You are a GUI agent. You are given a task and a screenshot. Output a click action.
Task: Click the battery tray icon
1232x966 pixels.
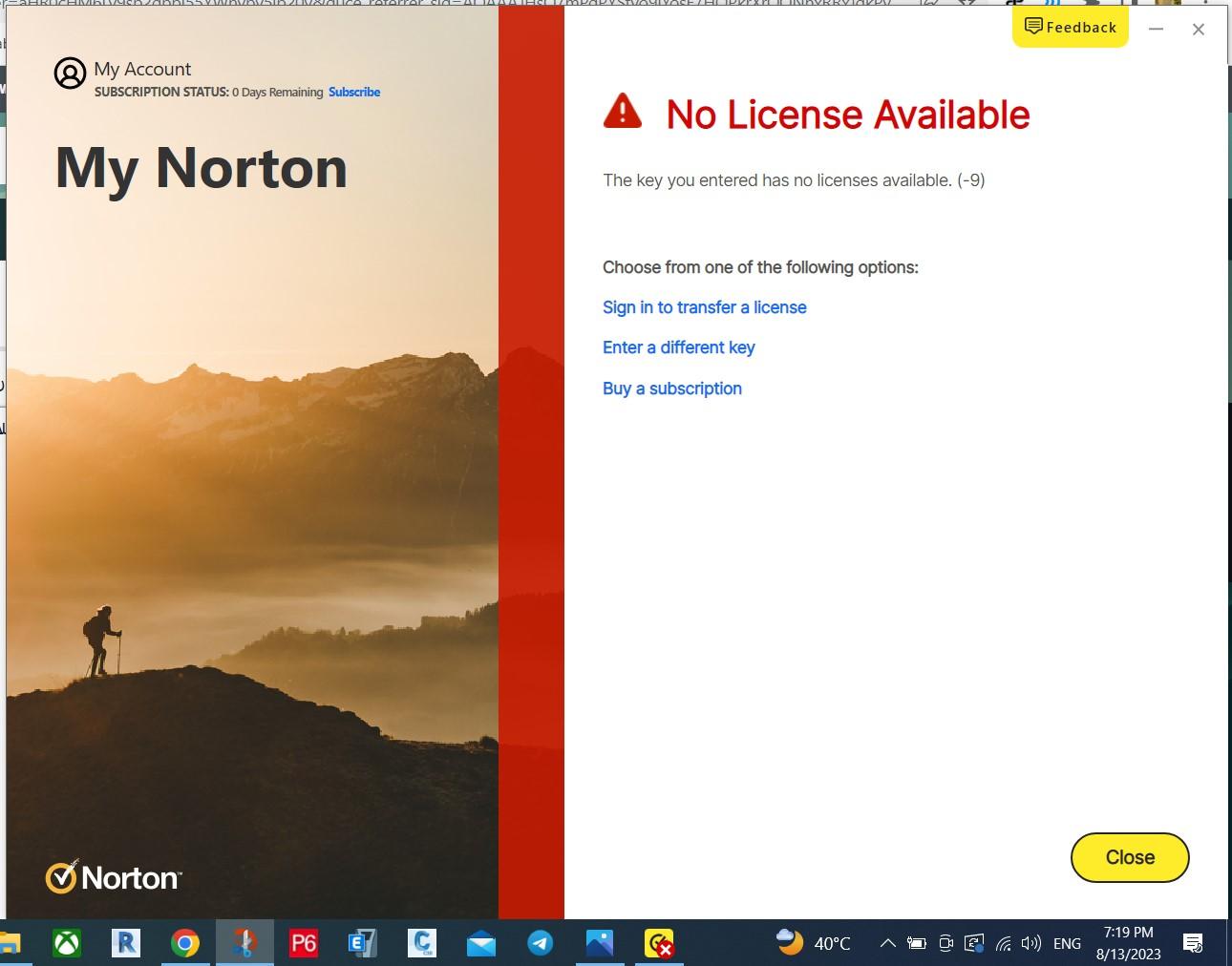coord(916,943)
